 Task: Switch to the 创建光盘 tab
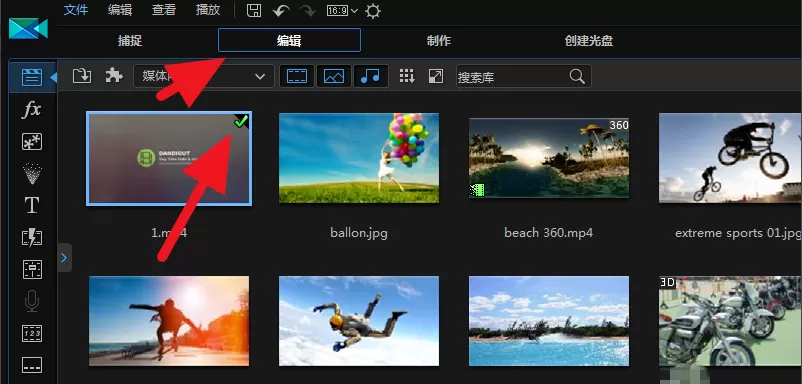point(589,40)
